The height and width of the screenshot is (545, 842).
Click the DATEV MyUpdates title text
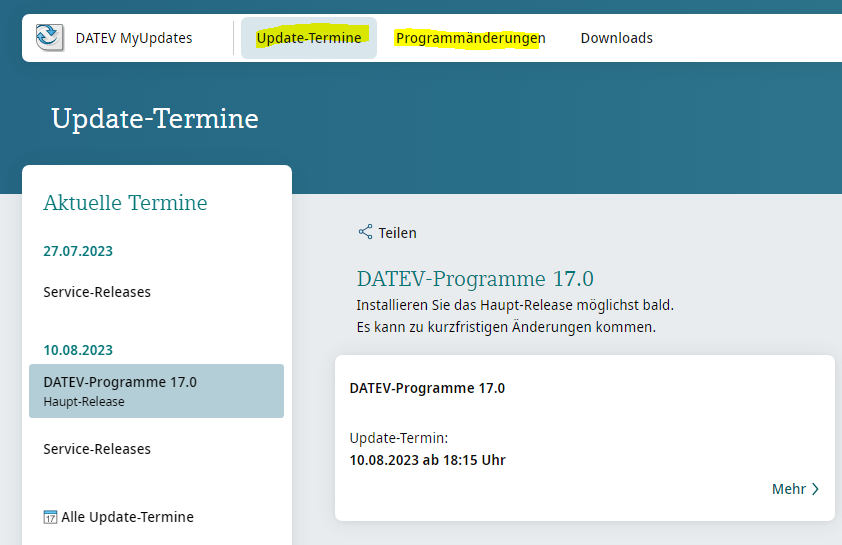pyautogui.click(x=134, y=38)
